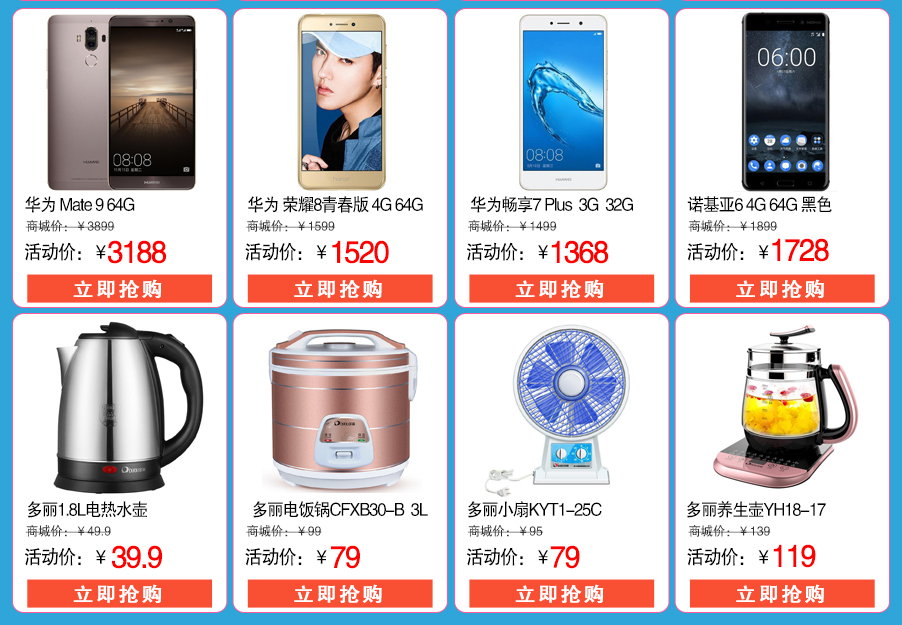Click 立即抢购 for 多丽养生壶YH18-17

click(782, 594)
